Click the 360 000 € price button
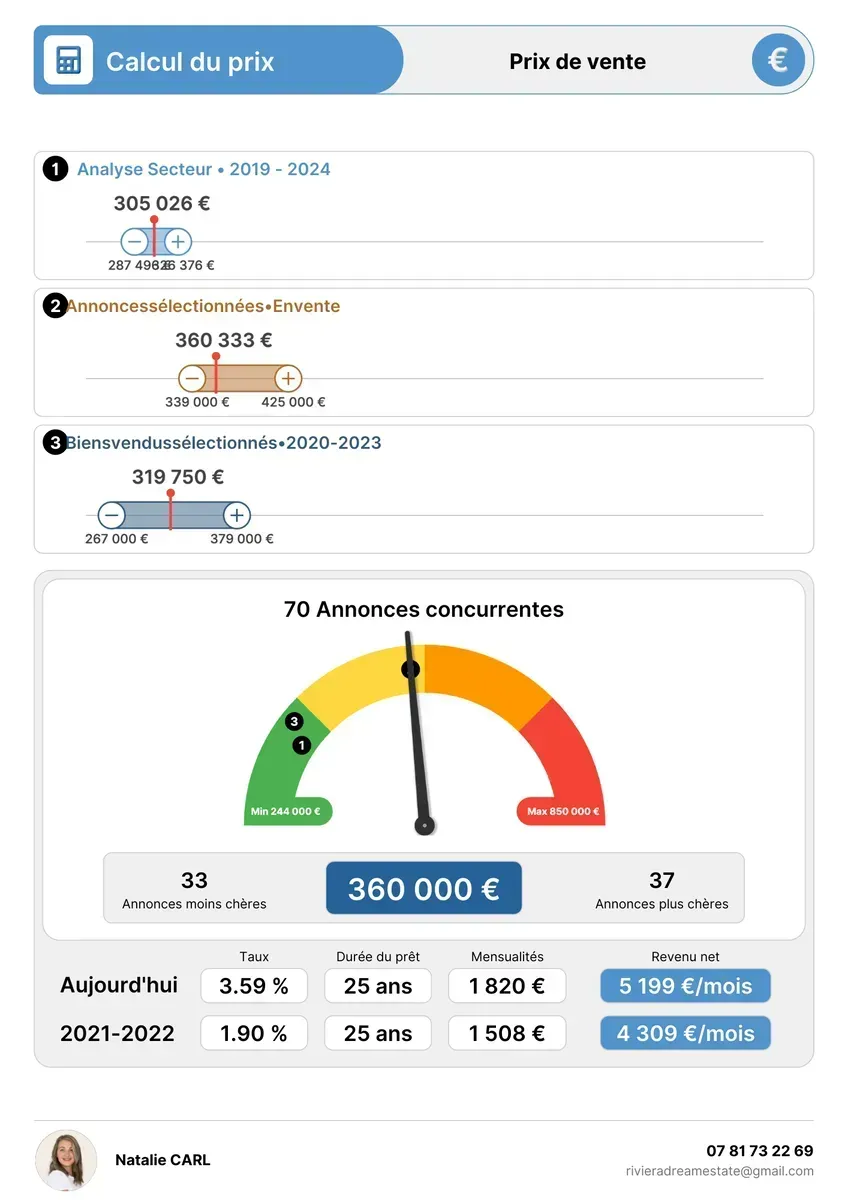 pyautogui.click(x=424, y=888)
